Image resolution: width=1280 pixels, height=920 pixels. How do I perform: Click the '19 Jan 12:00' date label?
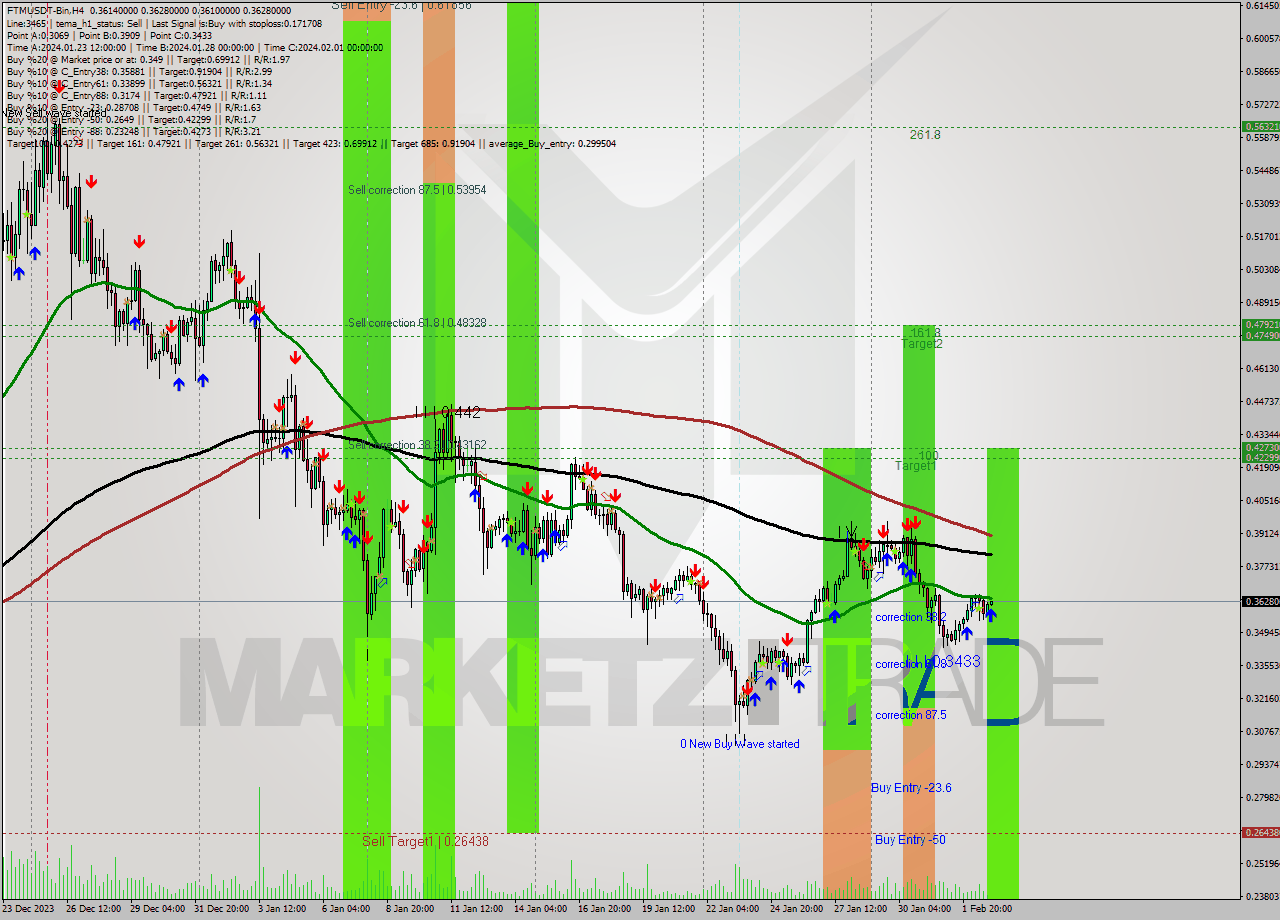click(x=669, y=909)
